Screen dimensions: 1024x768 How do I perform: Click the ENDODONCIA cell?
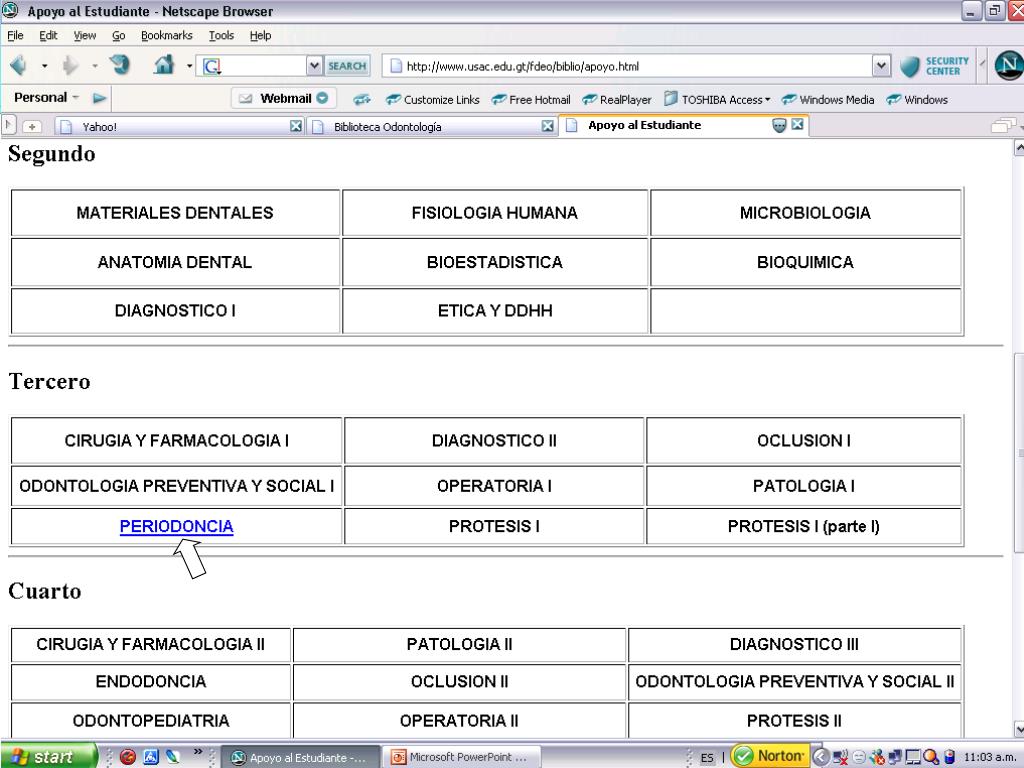(x=150, y=682)
